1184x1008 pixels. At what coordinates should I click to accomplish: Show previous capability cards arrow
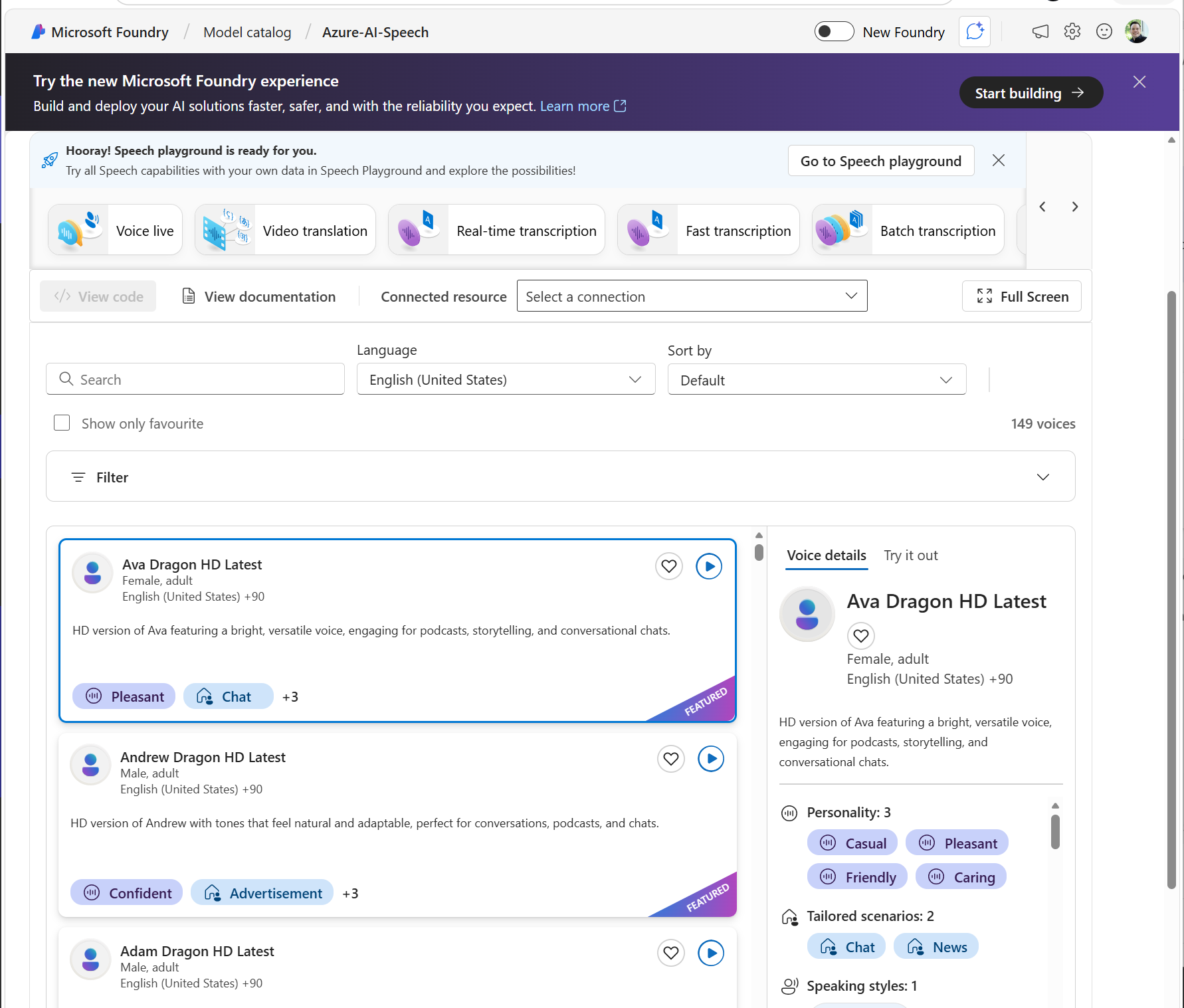click(x=1042, y=207)
